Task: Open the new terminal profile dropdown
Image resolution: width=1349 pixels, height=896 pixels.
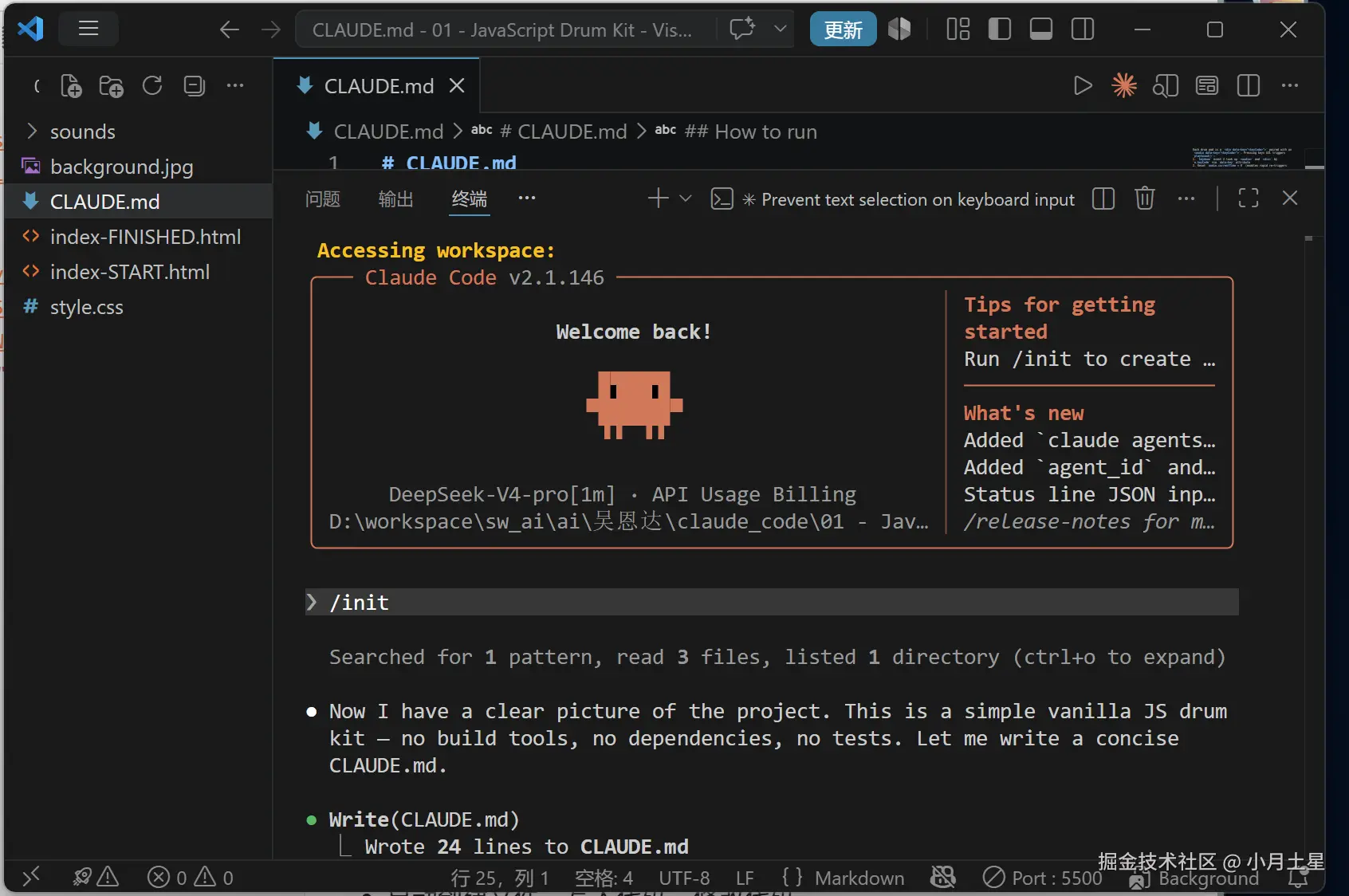Action: coord(686,198)
